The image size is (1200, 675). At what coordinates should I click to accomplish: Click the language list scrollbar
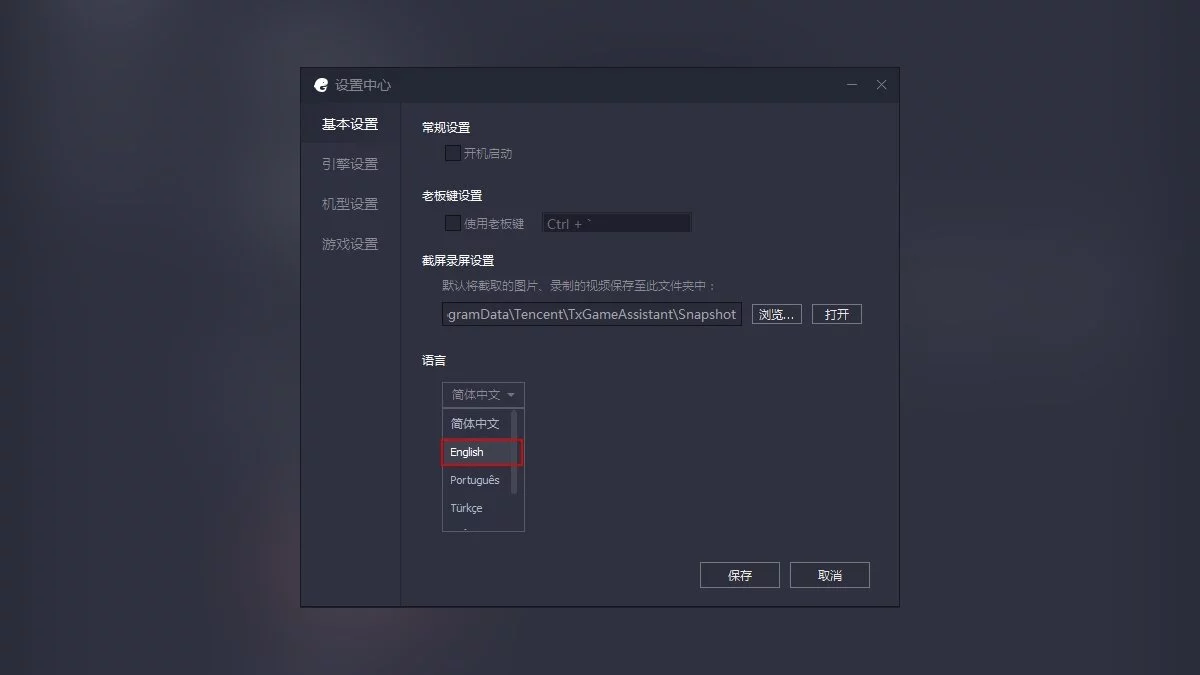(x=514, y=451)
